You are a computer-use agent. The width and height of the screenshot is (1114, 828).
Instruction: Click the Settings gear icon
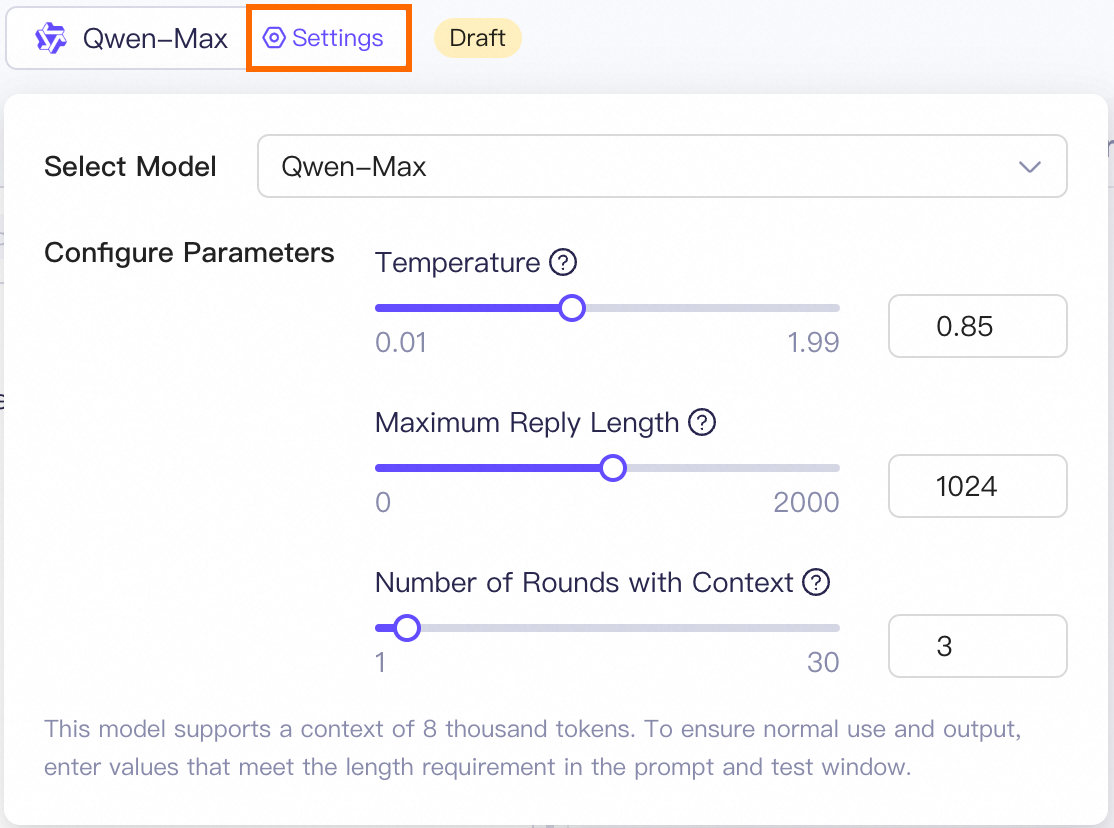(273, 39)
